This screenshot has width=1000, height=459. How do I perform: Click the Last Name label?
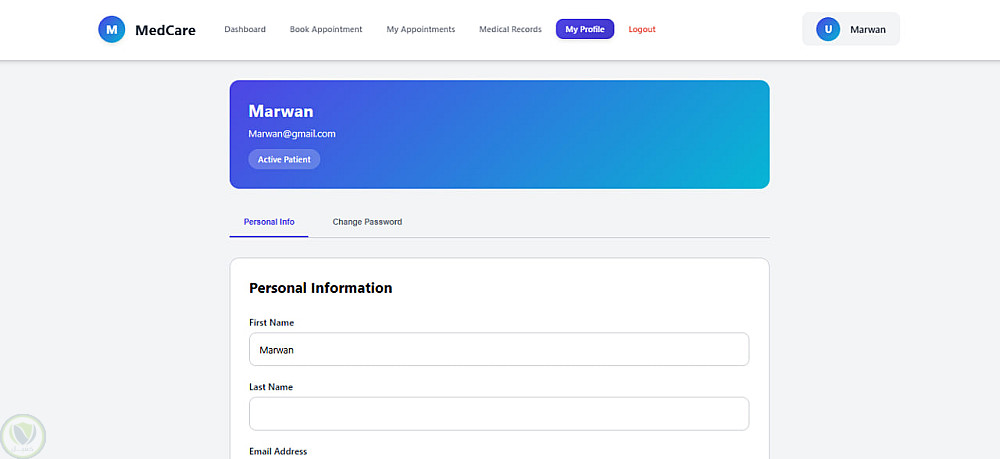coord(271,387)
